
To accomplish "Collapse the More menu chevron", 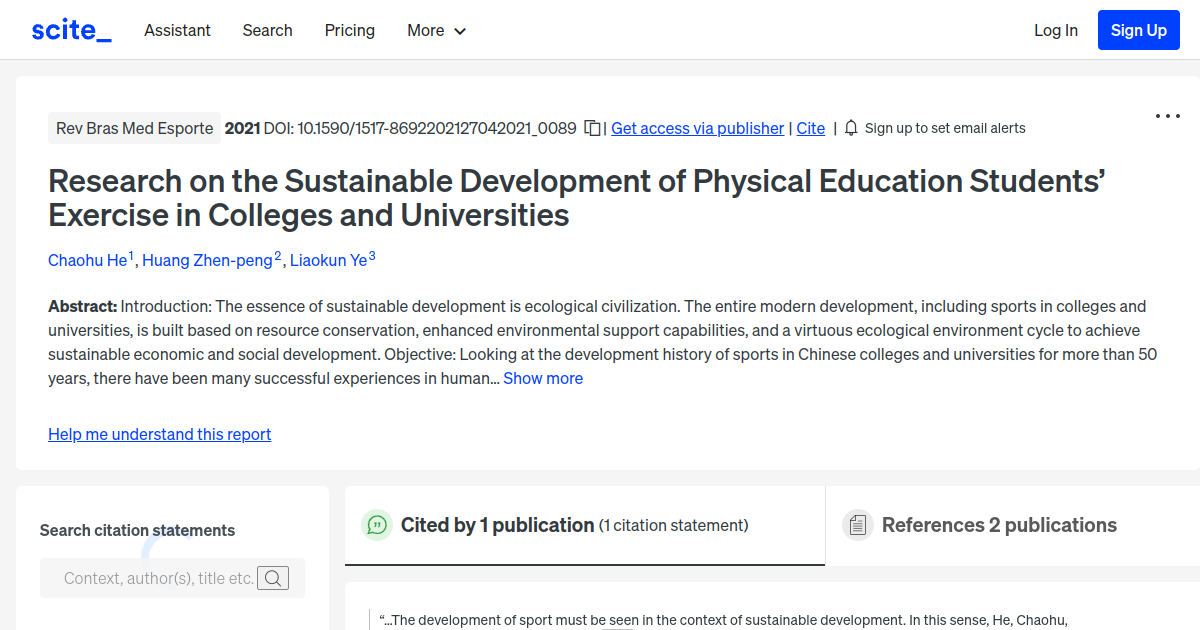I will 460,31.
